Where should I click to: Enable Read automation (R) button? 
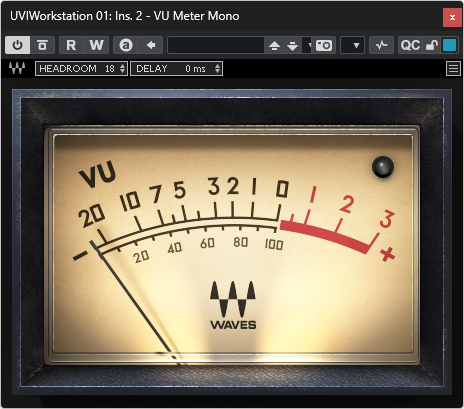pyautogui.click(x=71, y=45)
